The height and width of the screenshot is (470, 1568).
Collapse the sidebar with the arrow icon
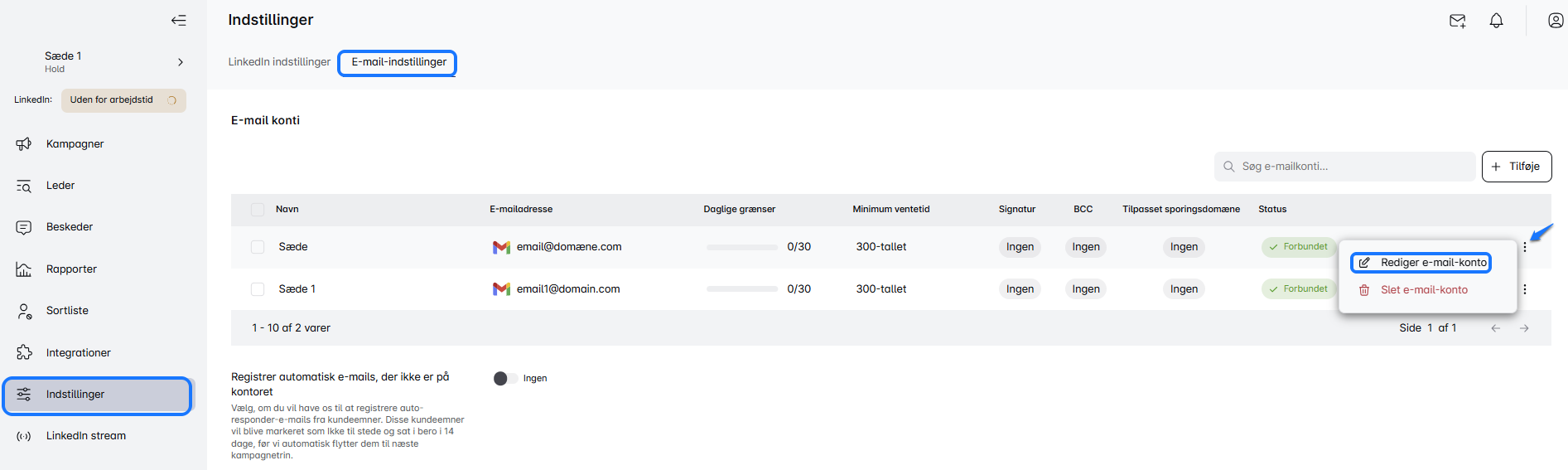[x=179, y=21]
